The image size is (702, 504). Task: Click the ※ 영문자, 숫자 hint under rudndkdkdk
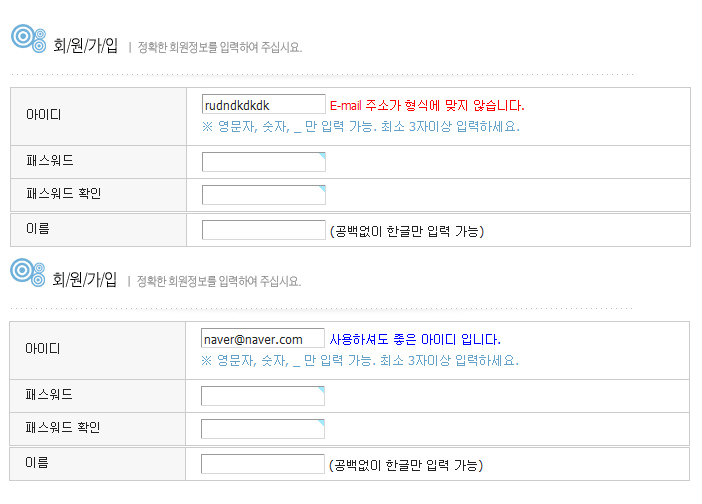tap(360, 127)
